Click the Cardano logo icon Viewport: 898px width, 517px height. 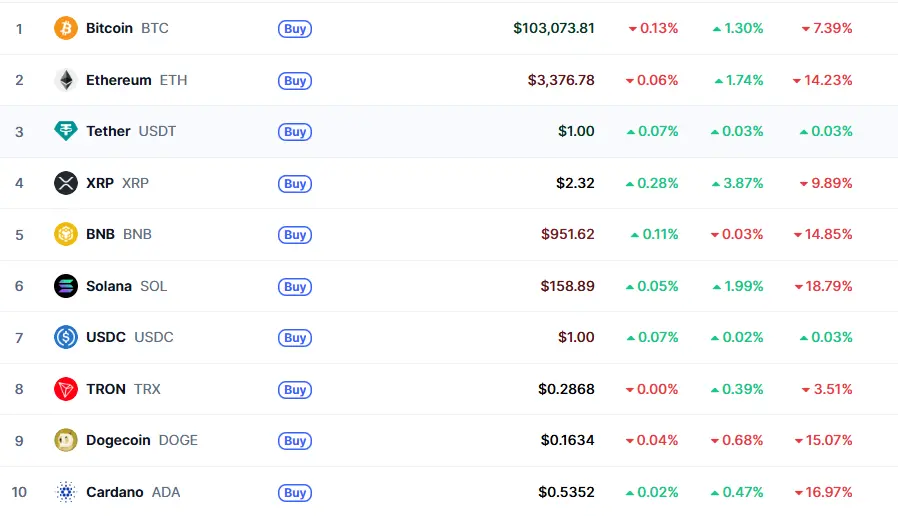(66, 492)
